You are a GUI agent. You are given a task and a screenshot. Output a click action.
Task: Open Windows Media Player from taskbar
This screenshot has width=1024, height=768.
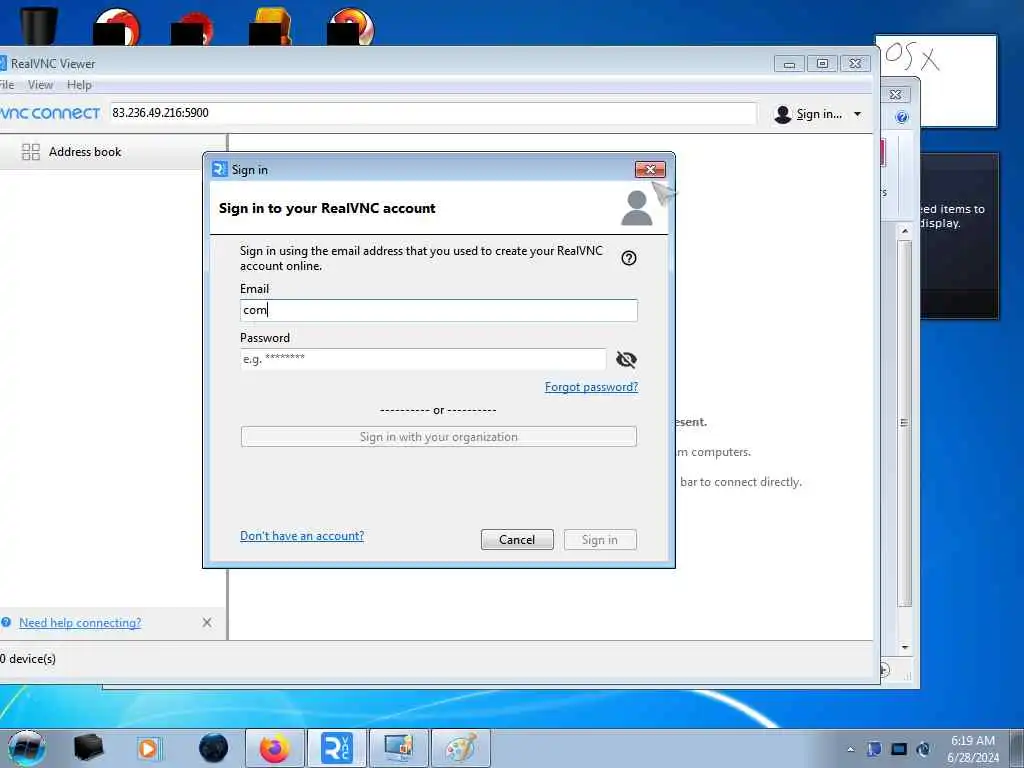point(148,748)
